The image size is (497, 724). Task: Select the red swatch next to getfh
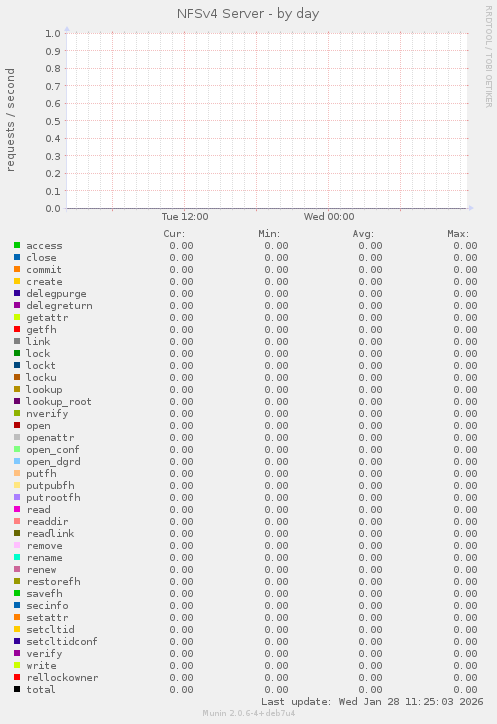pyautogui.click(x=17, y=329)
